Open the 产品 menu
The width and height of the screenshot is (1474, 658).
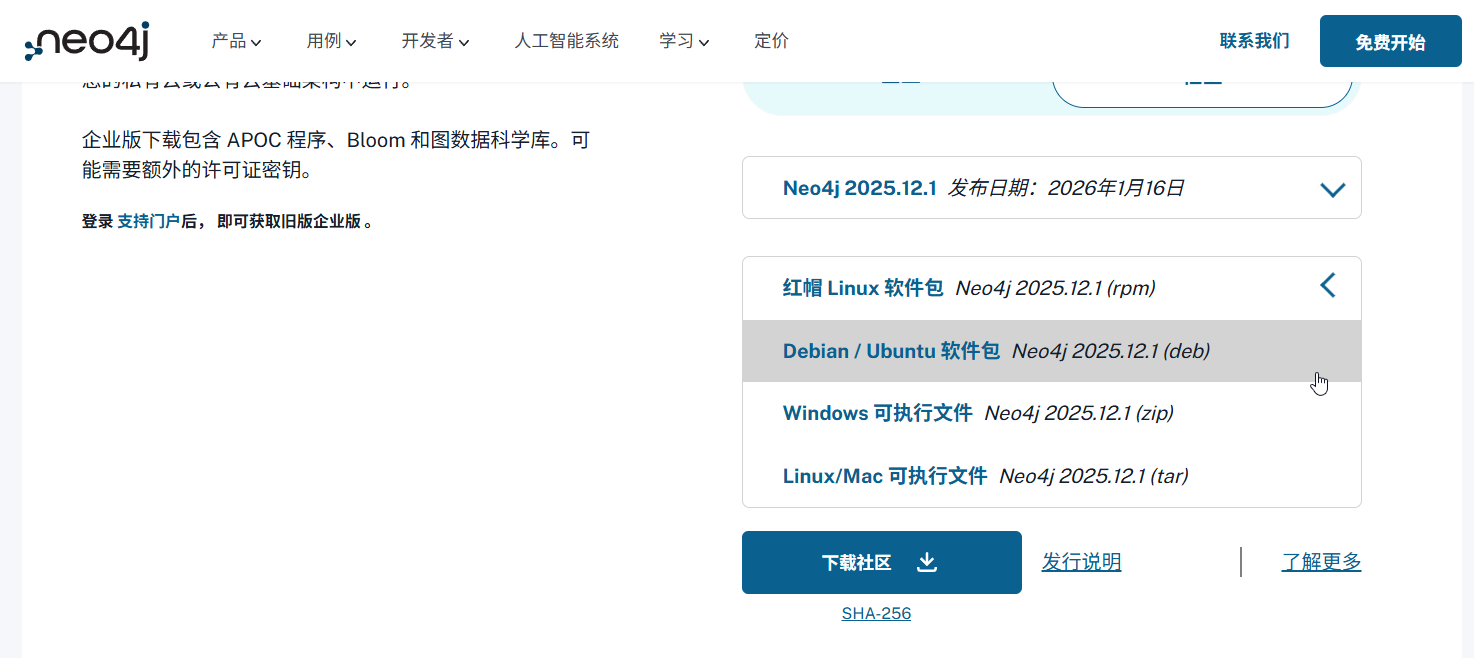[x=236, y=41]
